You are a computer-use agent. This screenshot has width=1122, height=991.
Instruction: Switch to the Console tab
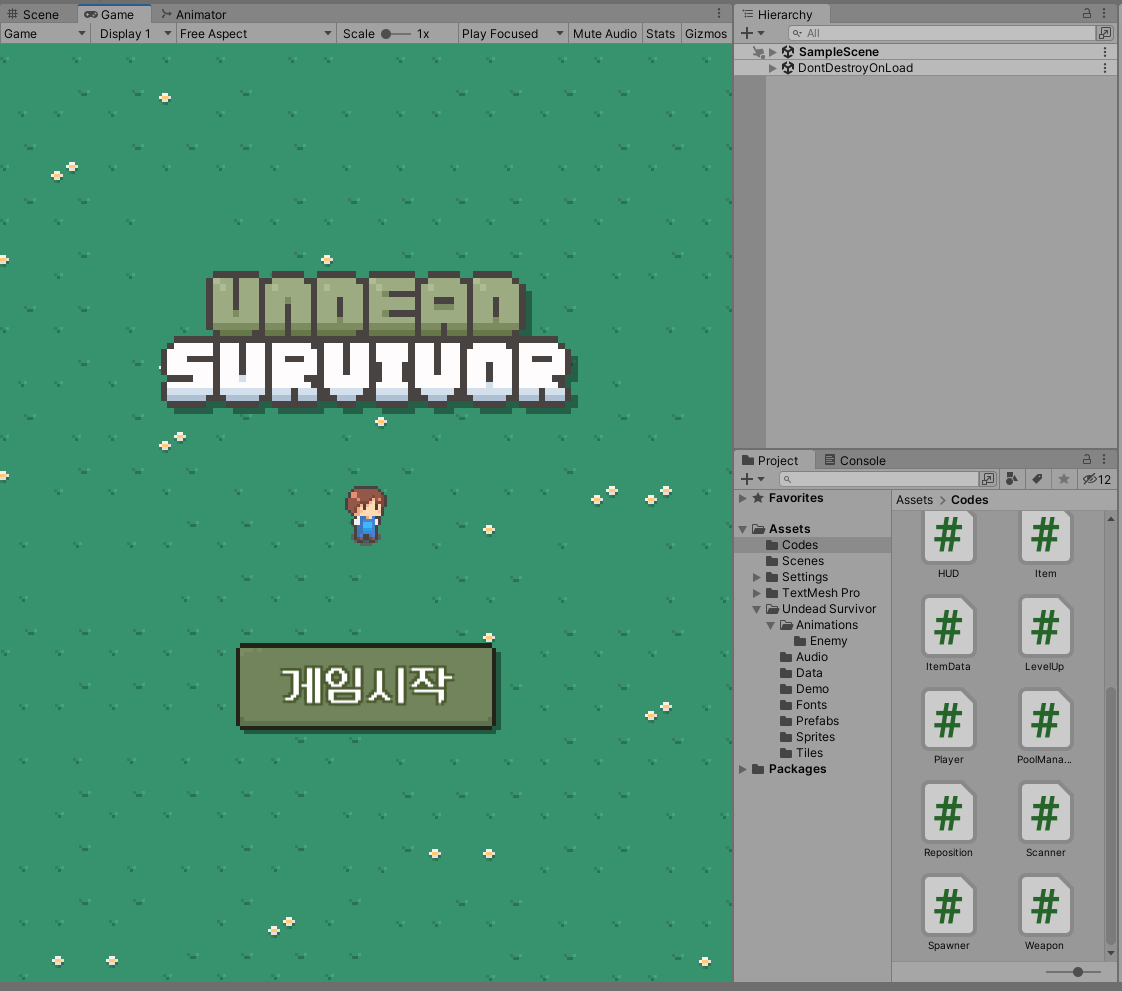point(855,460)
